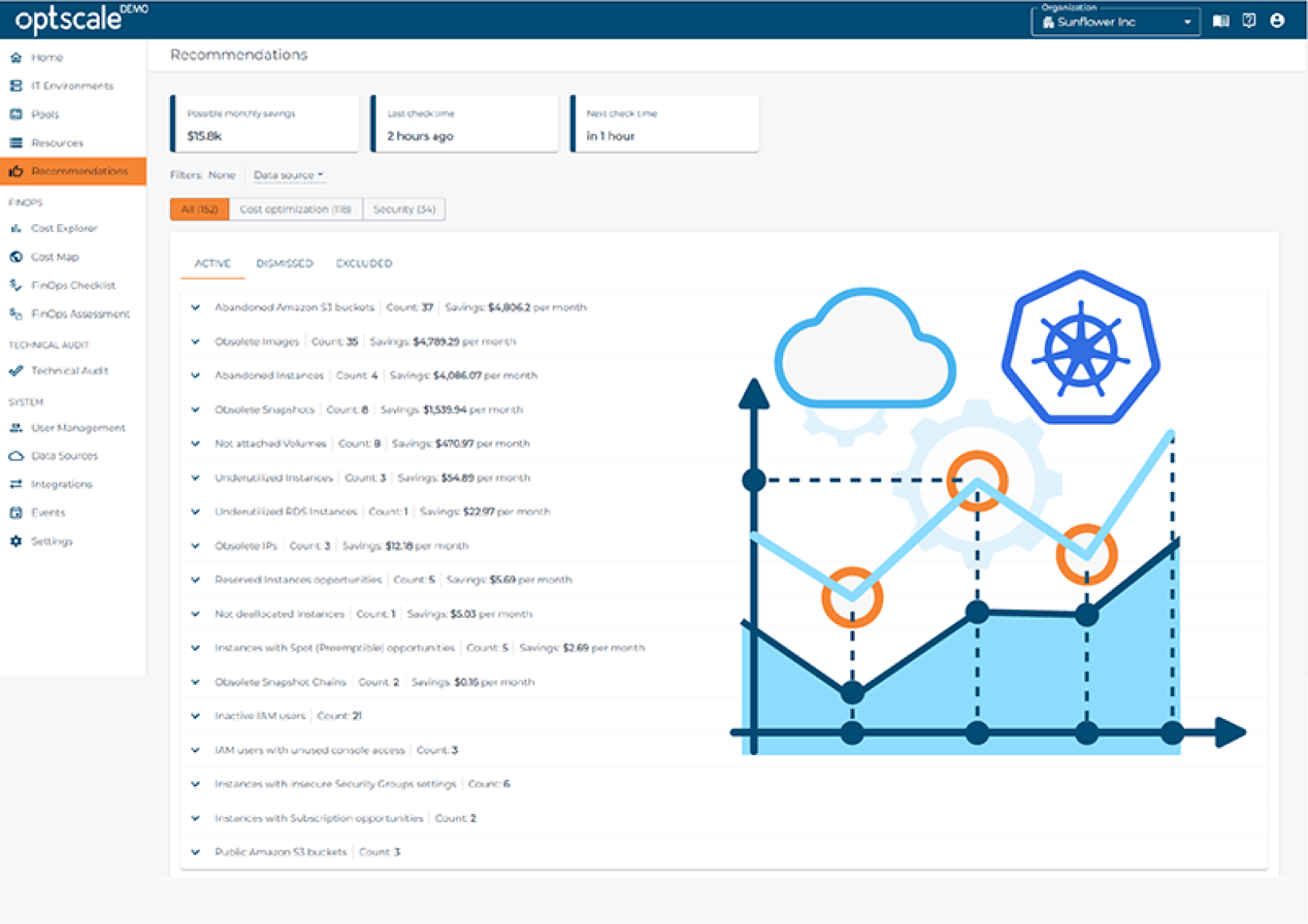Screen dimensions: 1308x924
Task: Switch to the EXCLUDED tab
Action: [x=364, y=264]
